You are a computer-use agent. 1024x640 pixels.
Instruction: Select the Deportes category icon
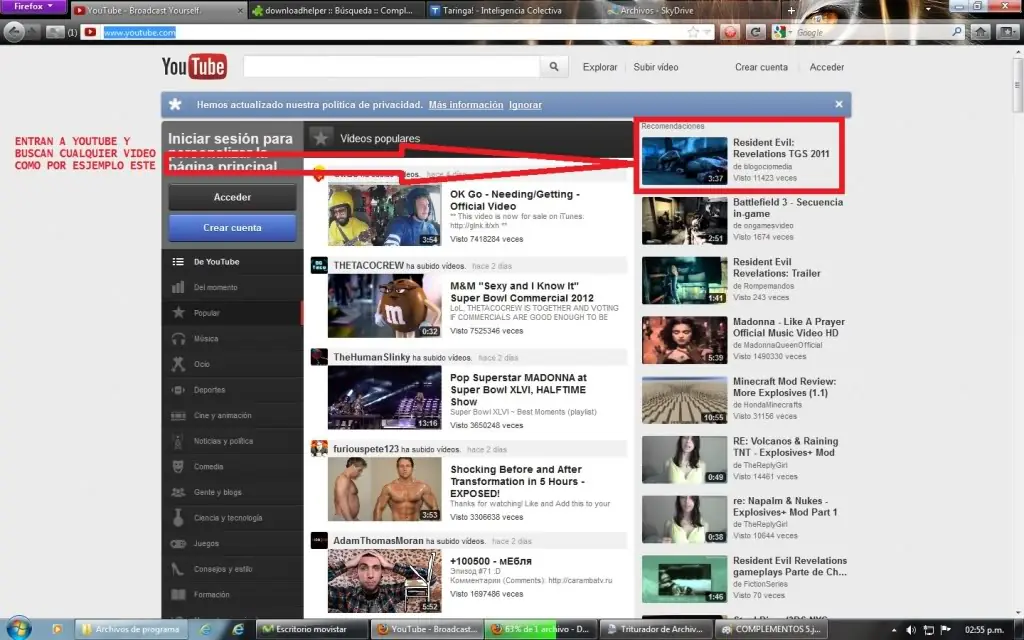(178, 390)
